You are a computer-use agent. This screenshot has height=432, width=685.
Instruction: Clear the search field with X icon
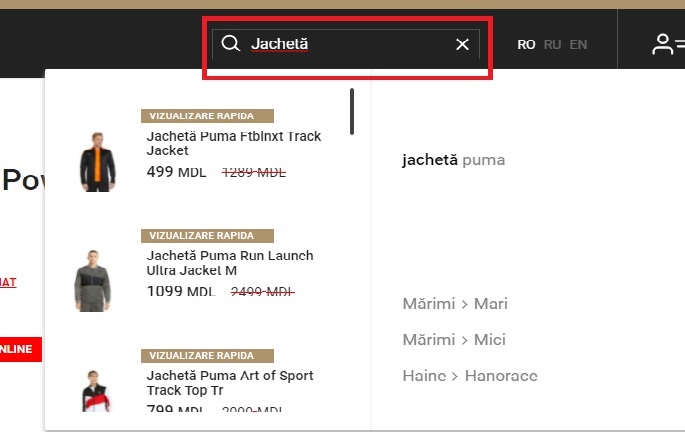pyautogui.click(x=462, y=44)
